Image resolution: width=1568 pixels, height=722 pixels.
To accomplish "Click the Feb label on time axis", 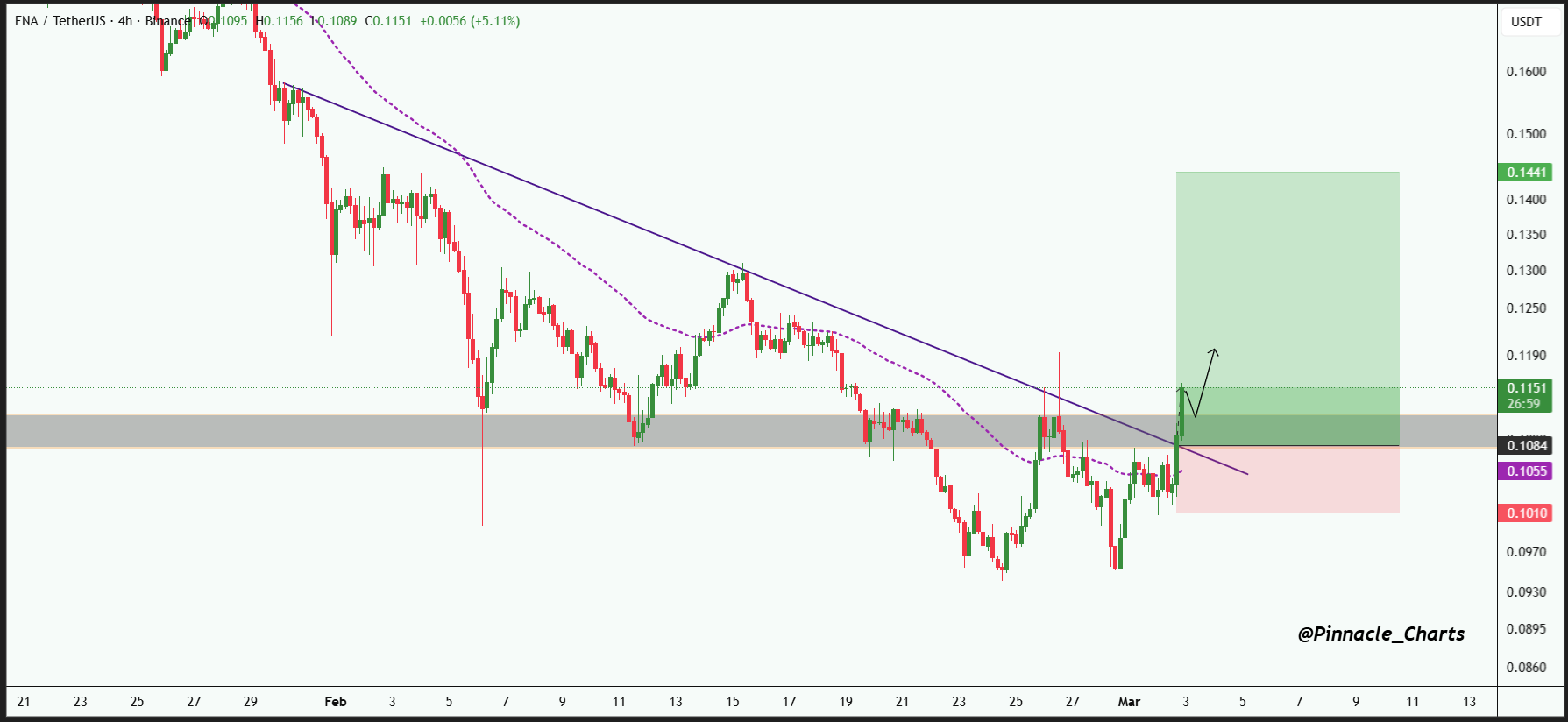I will 336,702.
